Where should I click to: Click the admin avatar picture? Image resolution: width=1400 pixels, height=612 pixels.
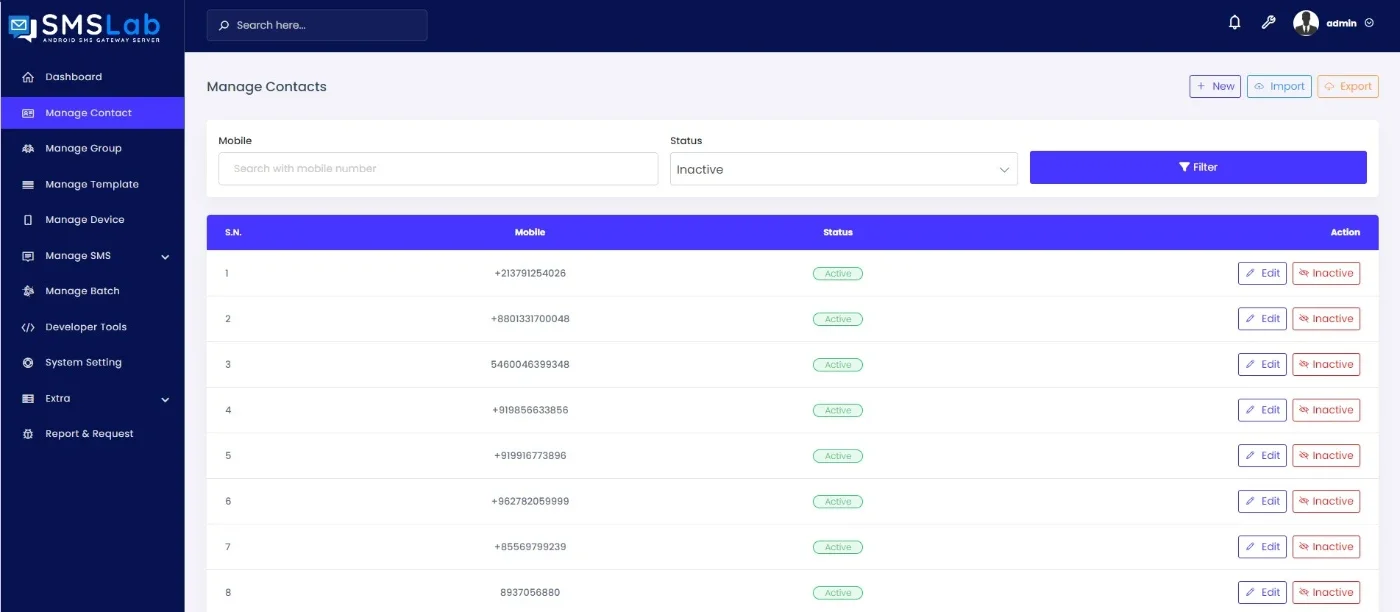(1306, 23)
